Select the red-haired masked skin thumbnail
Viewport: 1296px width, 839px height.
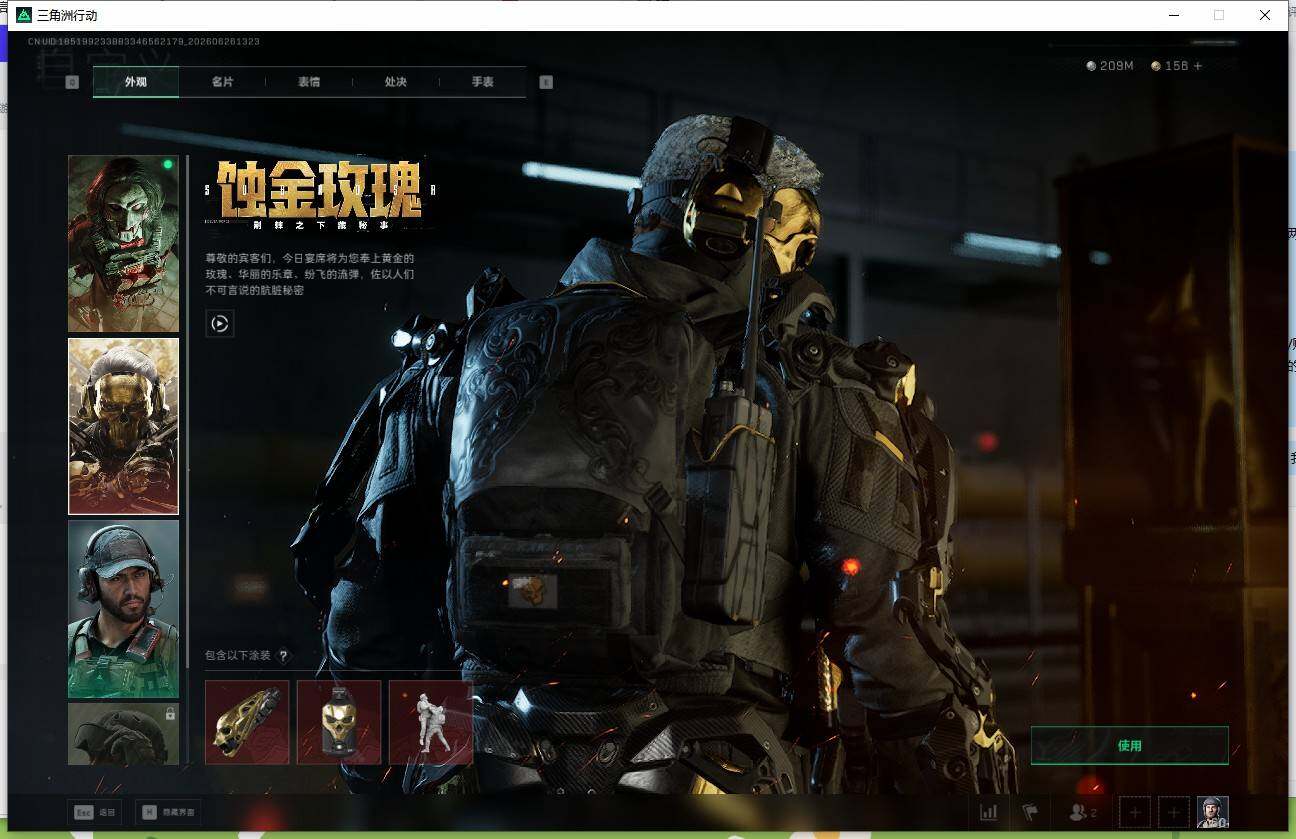coord(123,243)
